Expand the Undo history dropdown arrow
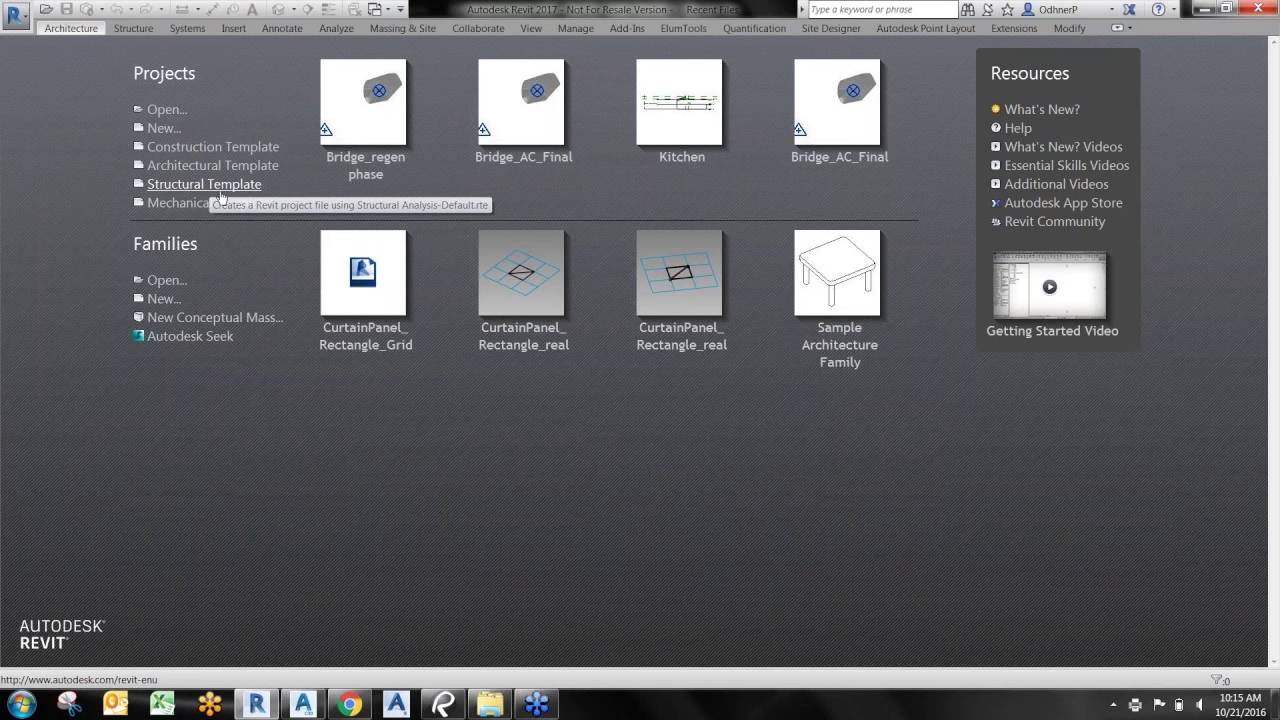 [131, 9]
